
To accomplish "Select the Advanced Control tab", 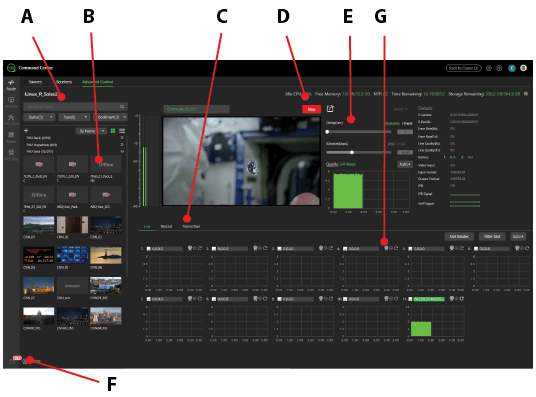I will click(x=97, y=82).
